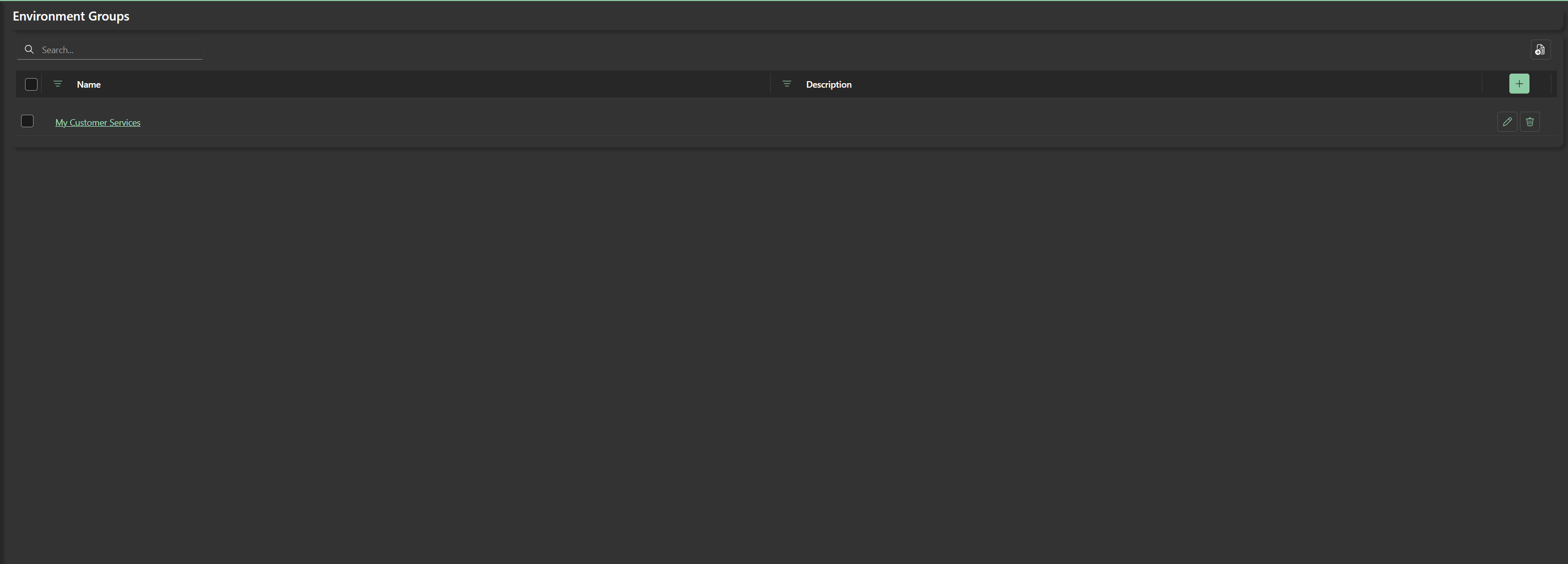
Task: Open the Description column filter icon
Action: point(786,84)
